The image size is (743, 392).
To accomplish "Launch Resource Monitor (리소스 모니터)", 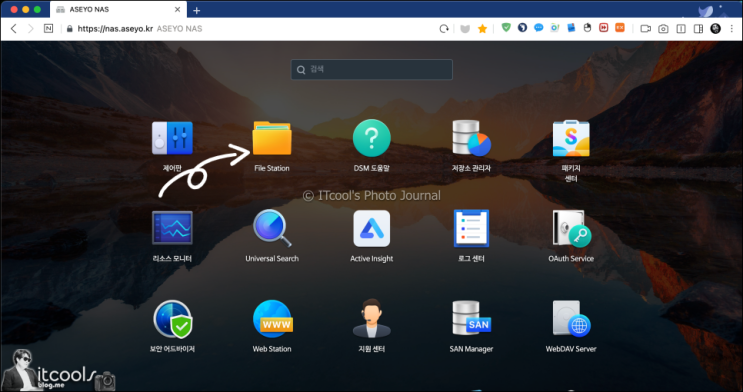I will click(x=172, y=228).
